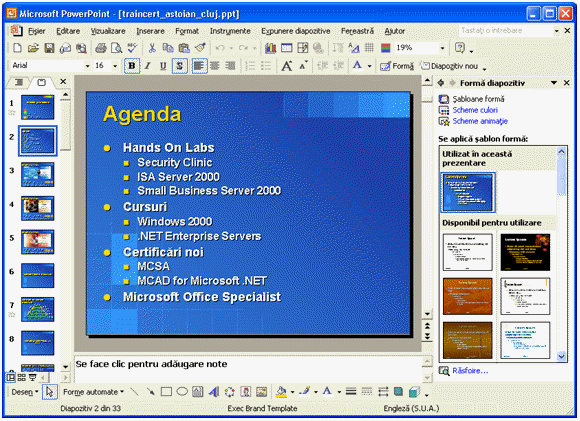Image resolution: width=580 pixels, height=421 pixels.
Task: Click the Răsfoire browse link
Action: [470, 371]
